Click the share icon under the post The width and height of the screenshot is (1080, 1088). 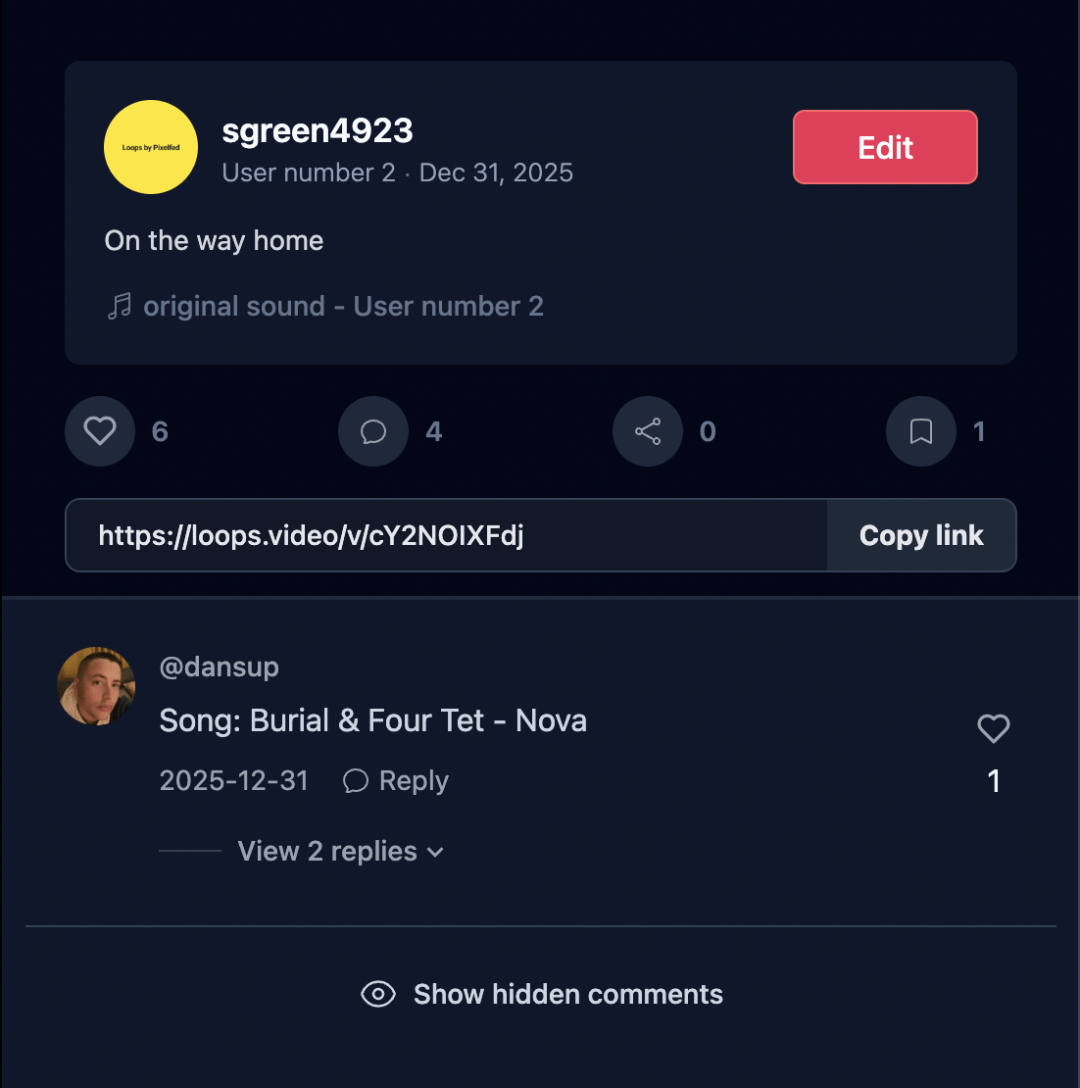pos(647,431)
